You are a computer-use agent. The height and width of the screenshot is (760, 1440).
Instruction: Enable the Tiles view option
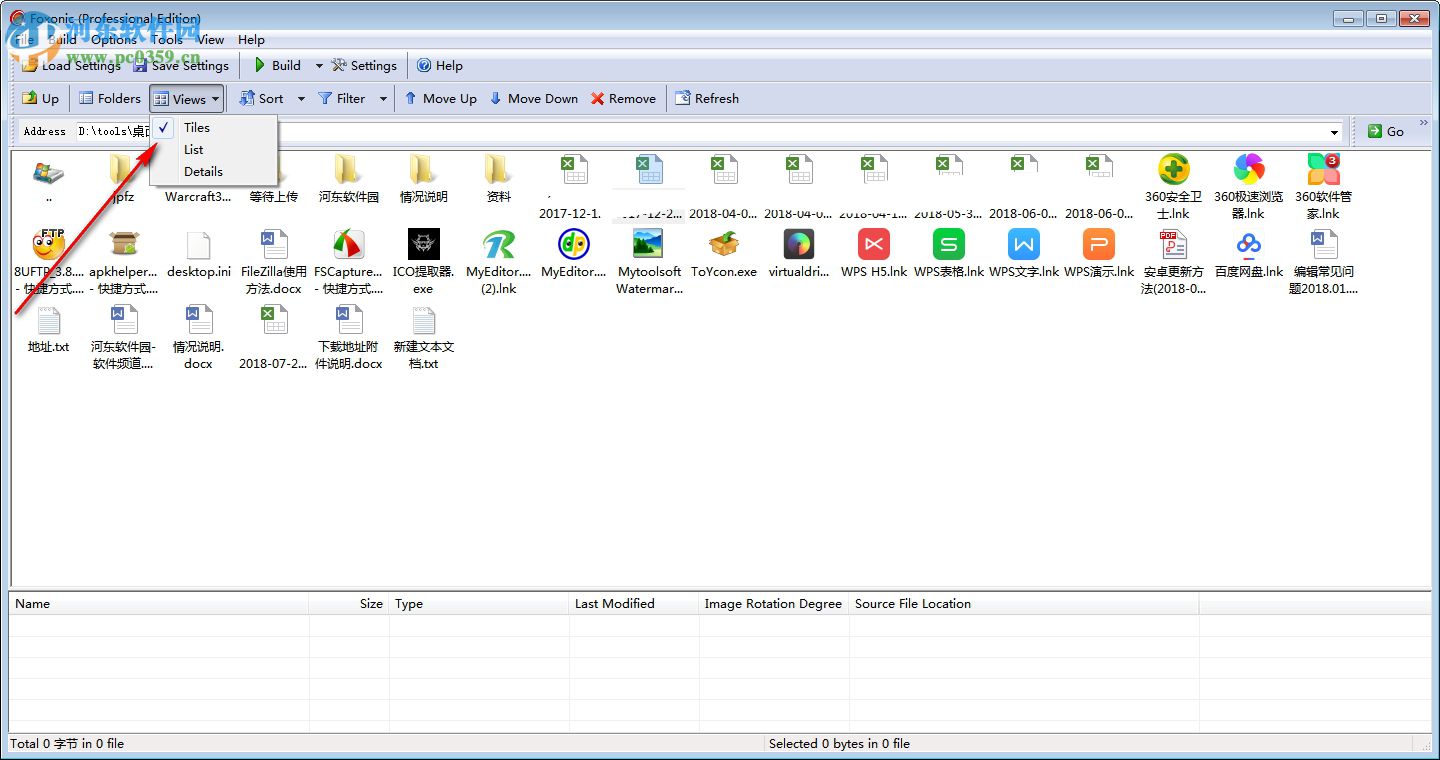coord(196,127)
